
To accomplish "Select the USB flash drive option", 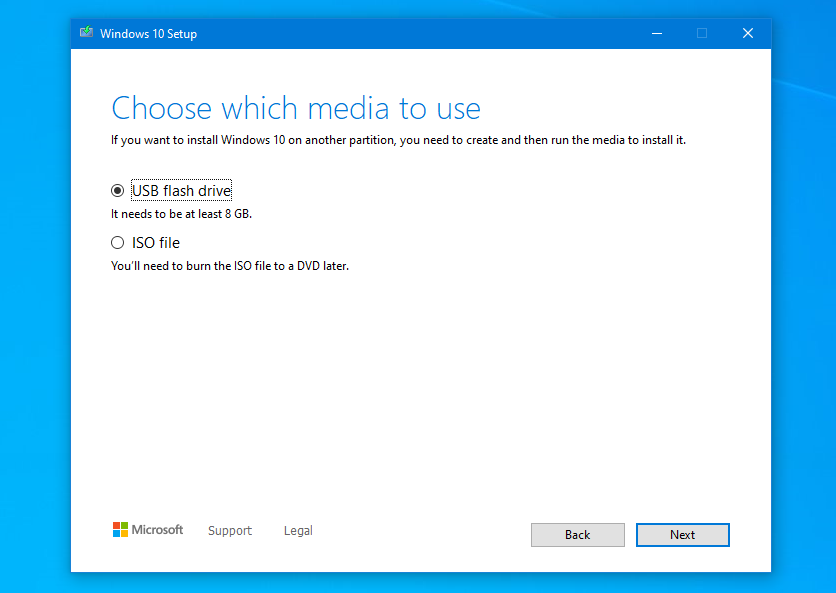I will click(117, 190).
